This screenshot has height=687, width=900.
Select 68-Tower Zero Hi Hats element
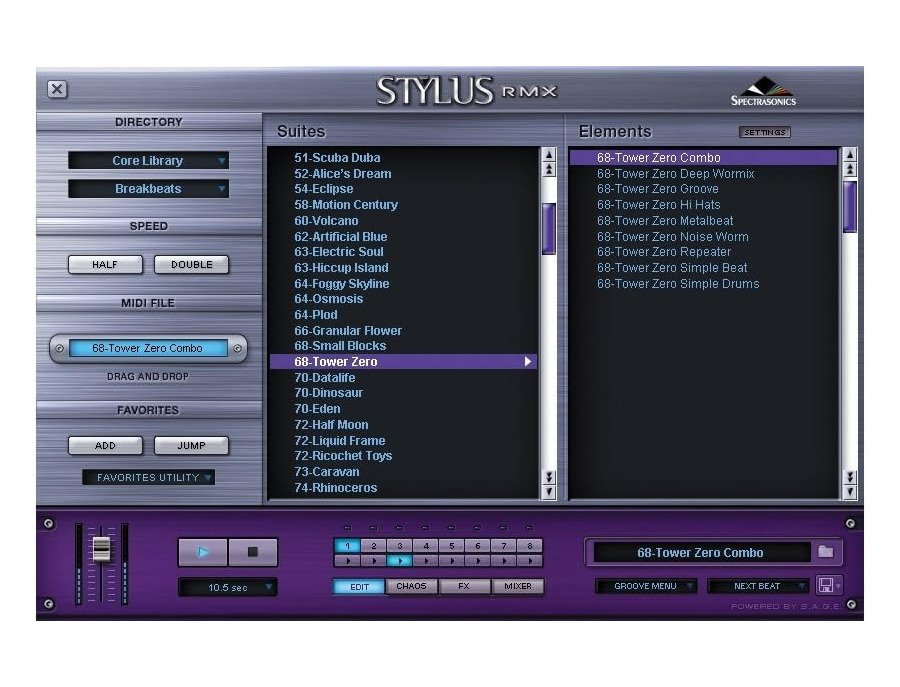658,205
